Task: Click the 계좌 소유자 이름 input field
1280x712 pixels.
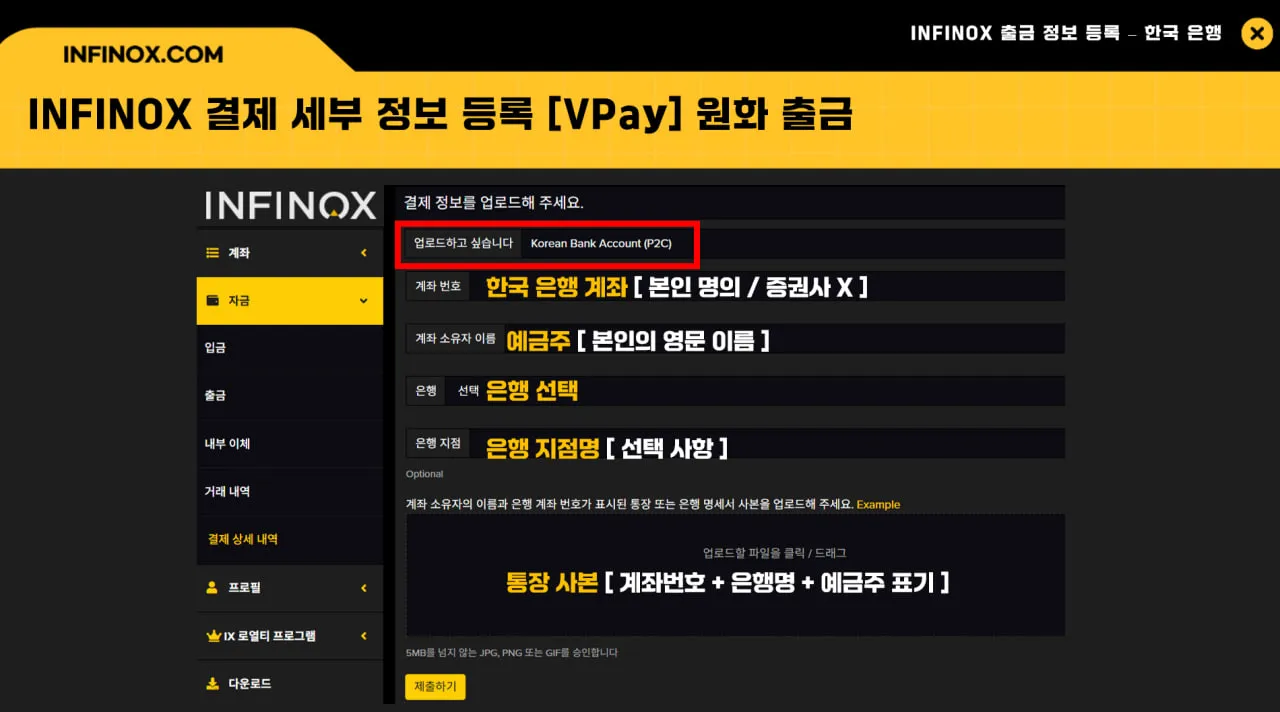Action: point(784,338)
